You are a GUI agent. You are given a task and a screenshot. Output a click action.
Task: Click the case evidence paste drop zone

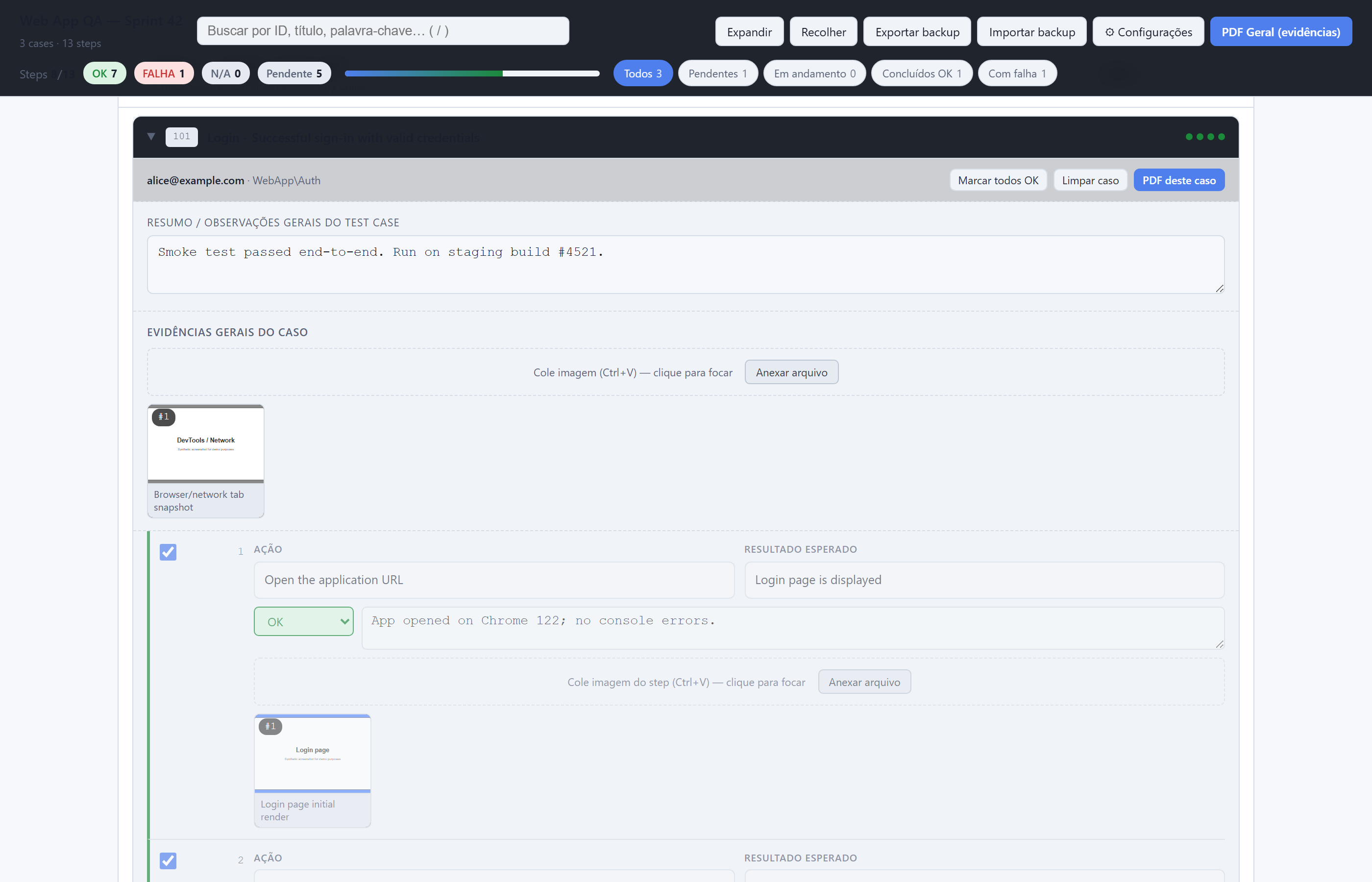pos(686,372)
